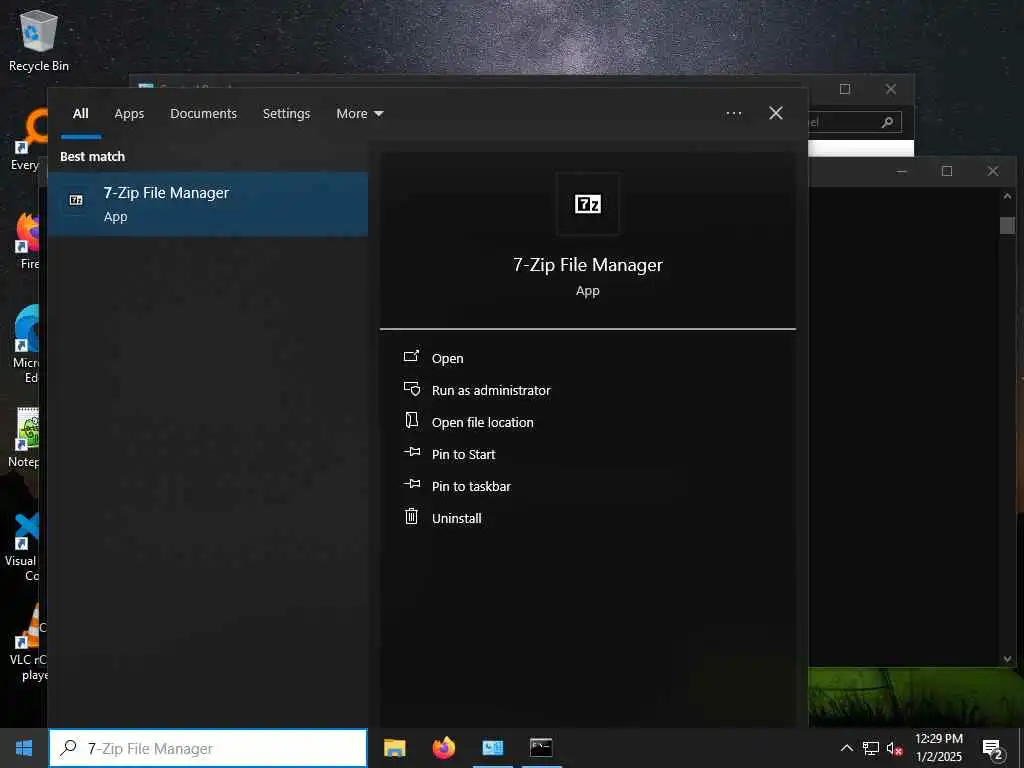Open the search options ellipsis menu
This screenshot has width=1024, height=768.
point(734,114)
